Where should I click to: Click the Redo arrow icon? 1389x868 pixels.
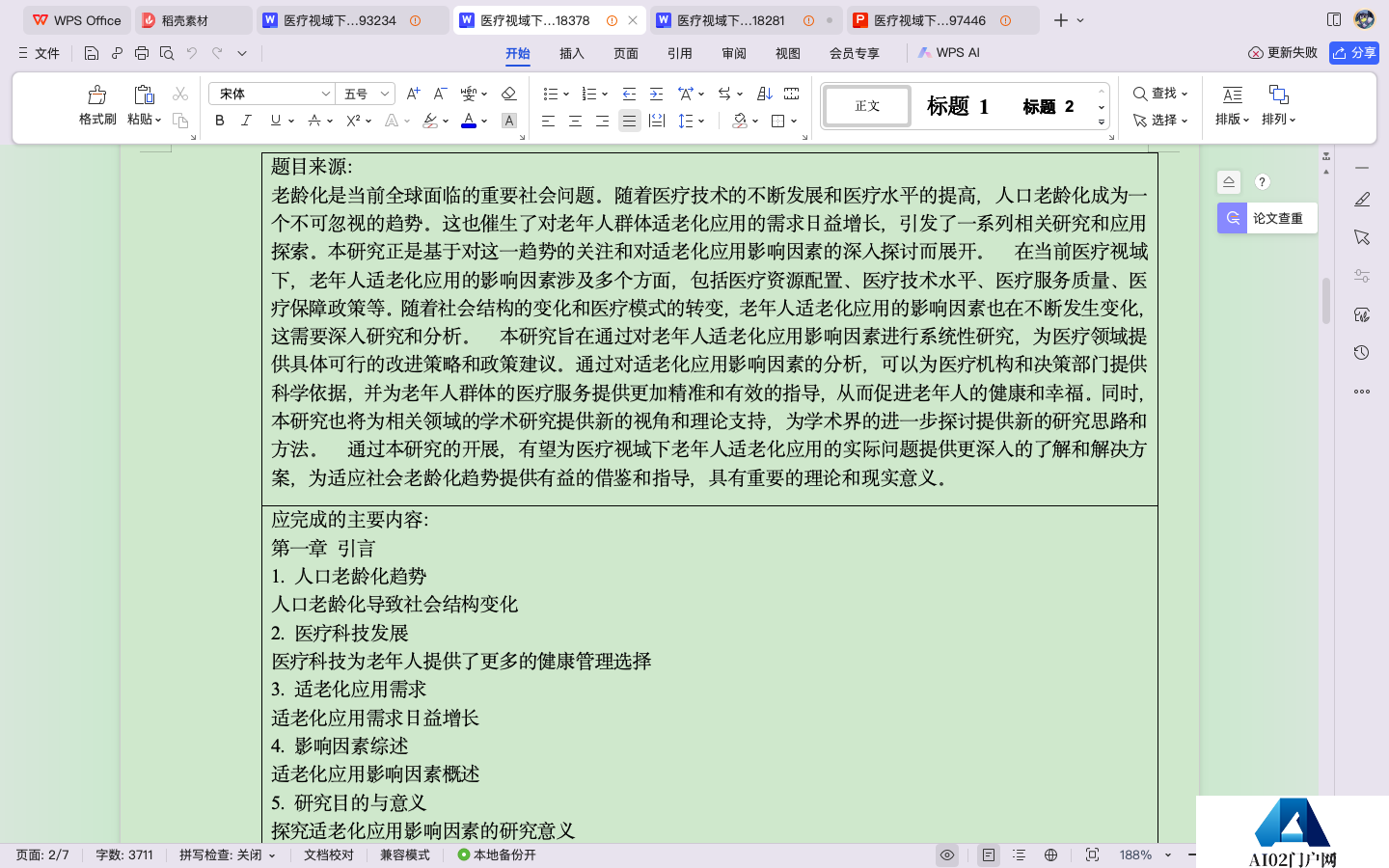point(217,53)
